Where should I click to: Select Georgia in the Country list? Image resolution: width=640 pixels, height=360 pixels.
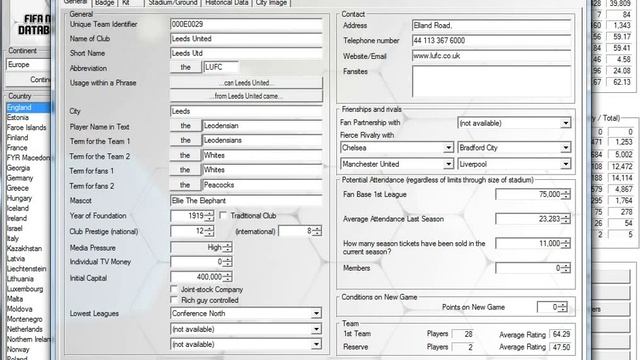pos(29,168)
